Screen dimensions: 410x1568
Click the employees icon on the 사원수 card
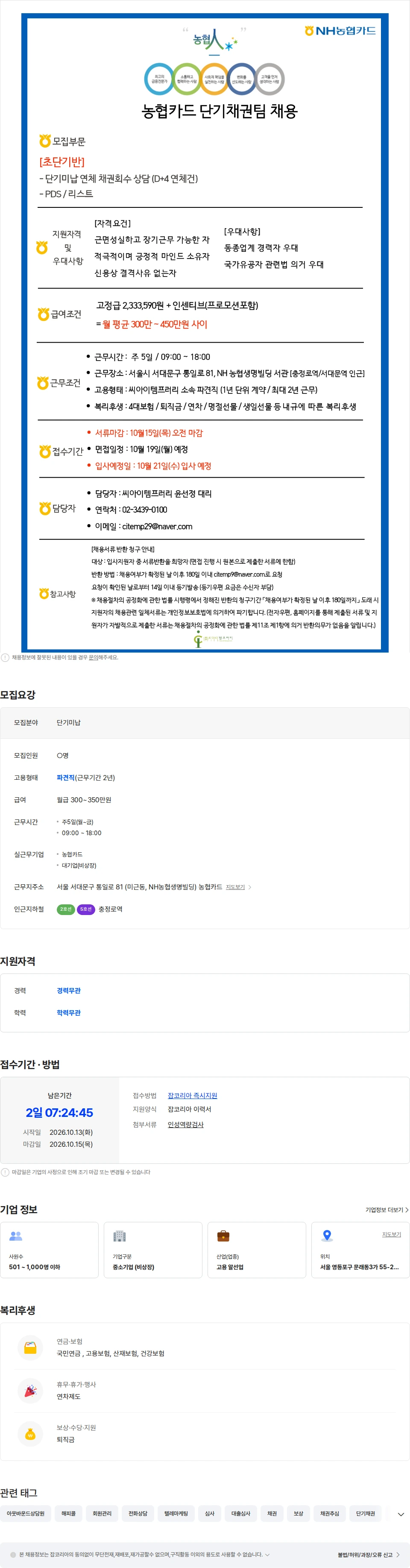(16, 1236)
